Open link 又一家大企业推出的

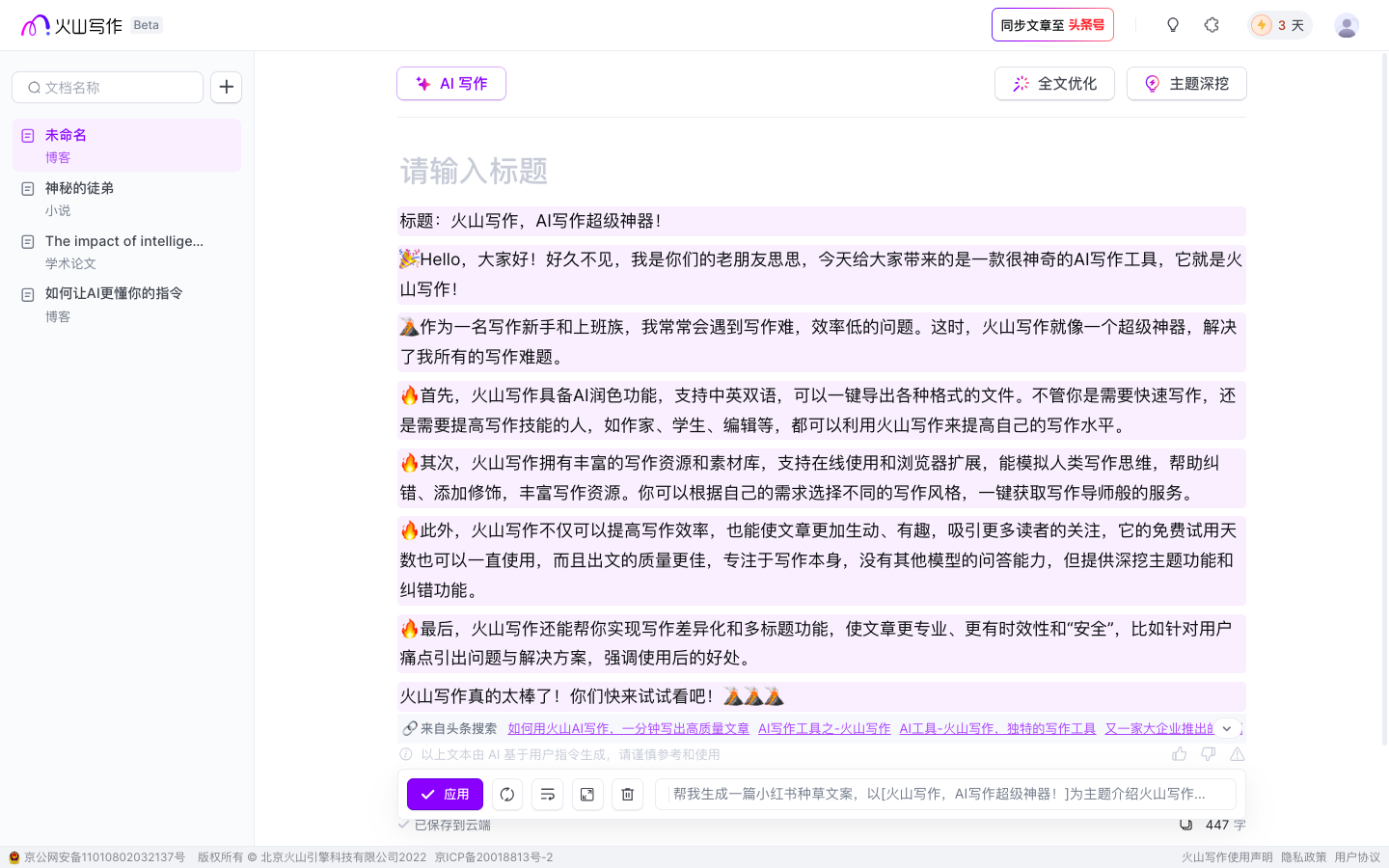(x=1158, y=728)
